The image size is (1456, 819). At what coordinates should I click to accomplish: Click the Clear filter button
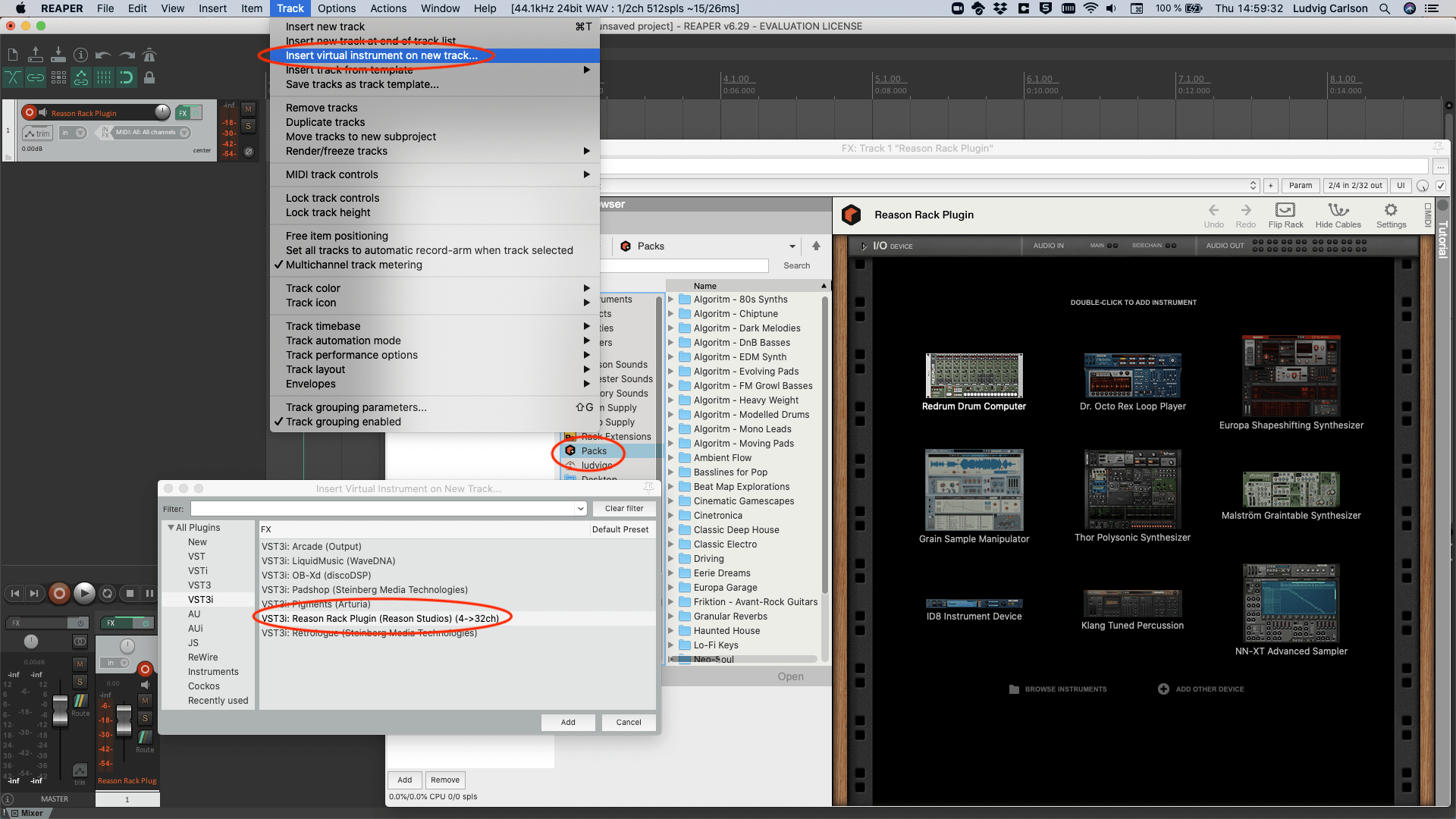624,508
